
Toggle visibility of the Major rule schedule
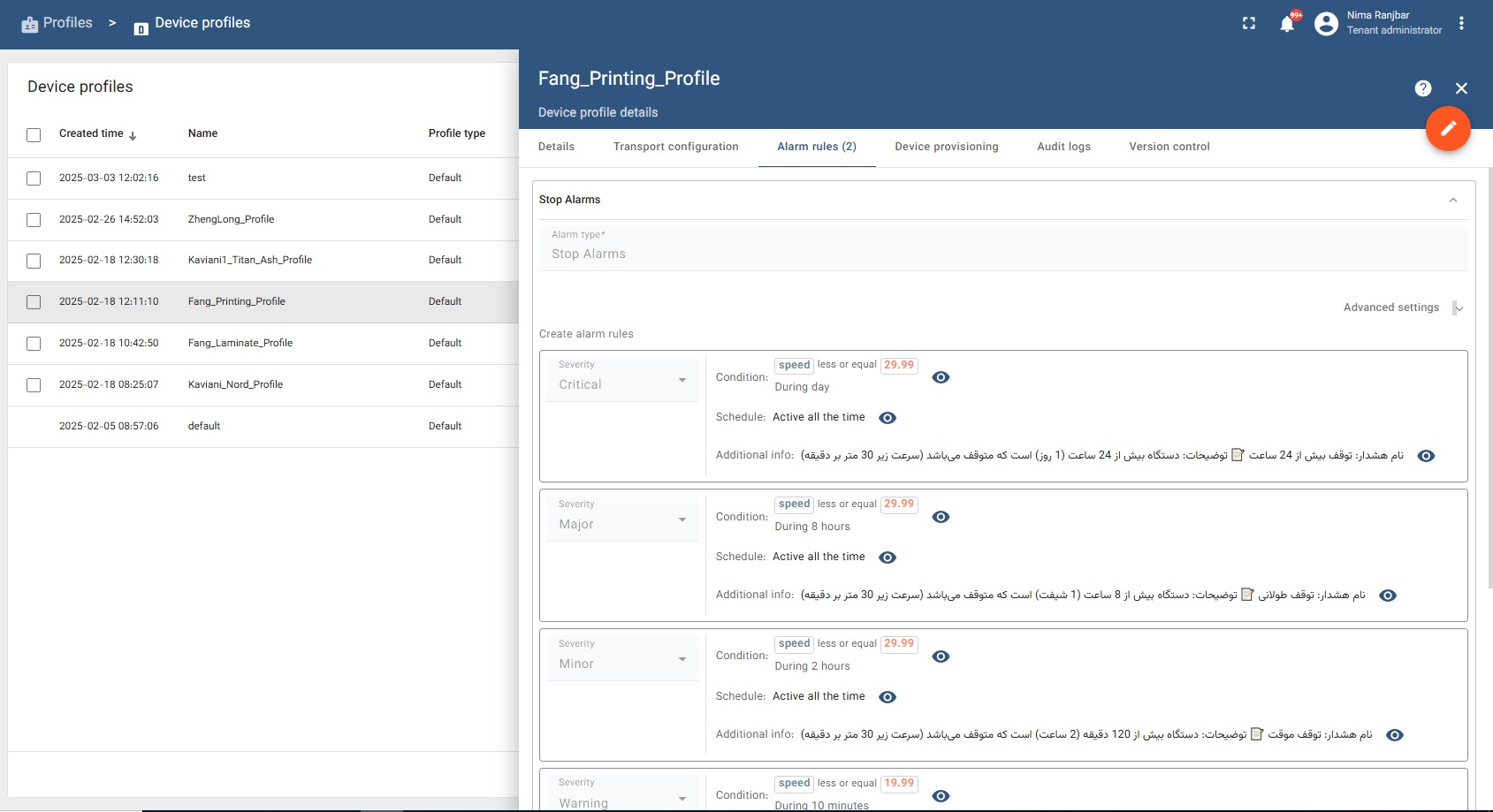click(887, 557)
